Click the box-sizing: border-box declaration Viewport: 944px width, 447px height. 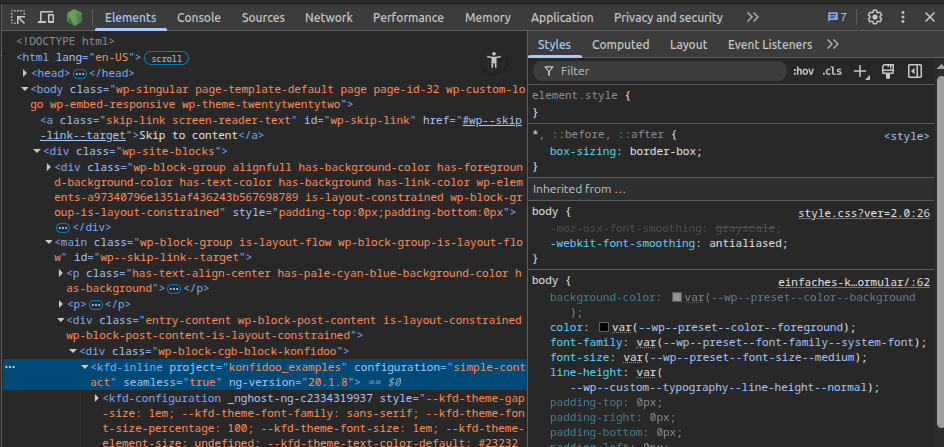[x=626, y=152]
